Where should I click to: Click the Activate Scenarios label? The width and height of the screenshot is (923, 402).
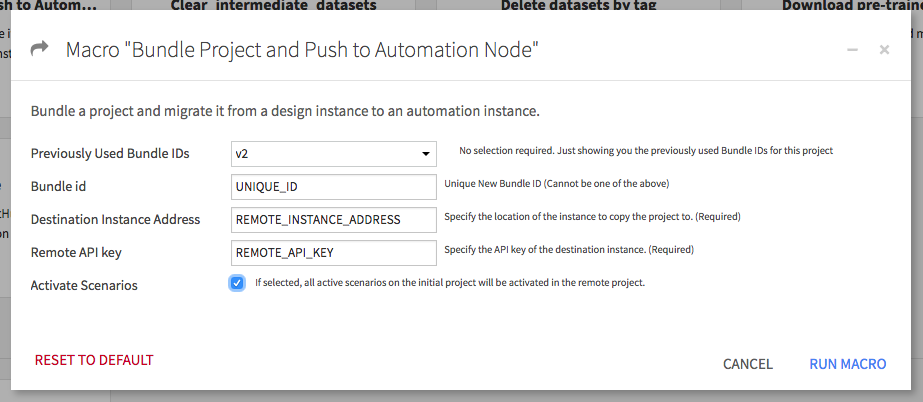(x=84, y=285)
